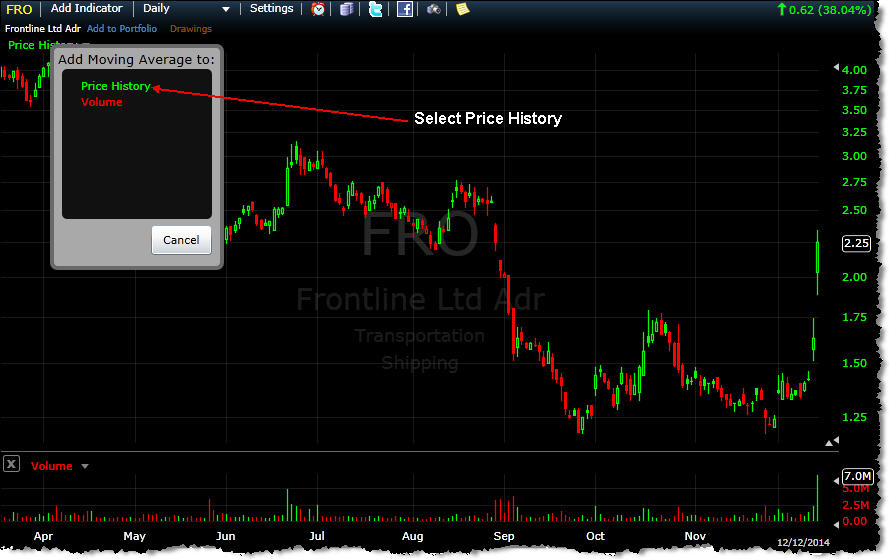The width and height of the screenshot is (889, 559).
Task: Select Volume in moving average dialog
Action: pos(101,102)
